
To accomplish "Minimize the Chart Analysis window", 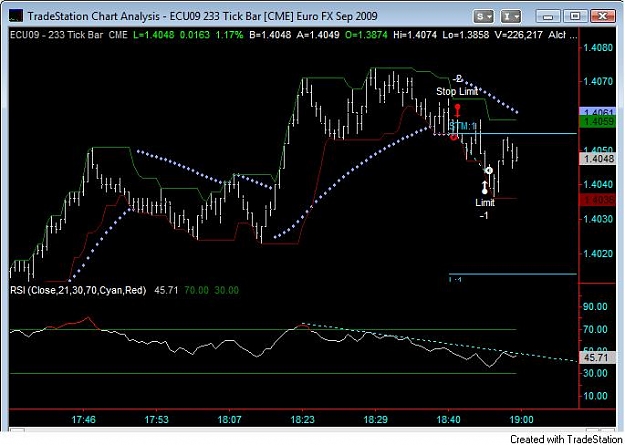I will pyautogui.click(x=548, y=16).
